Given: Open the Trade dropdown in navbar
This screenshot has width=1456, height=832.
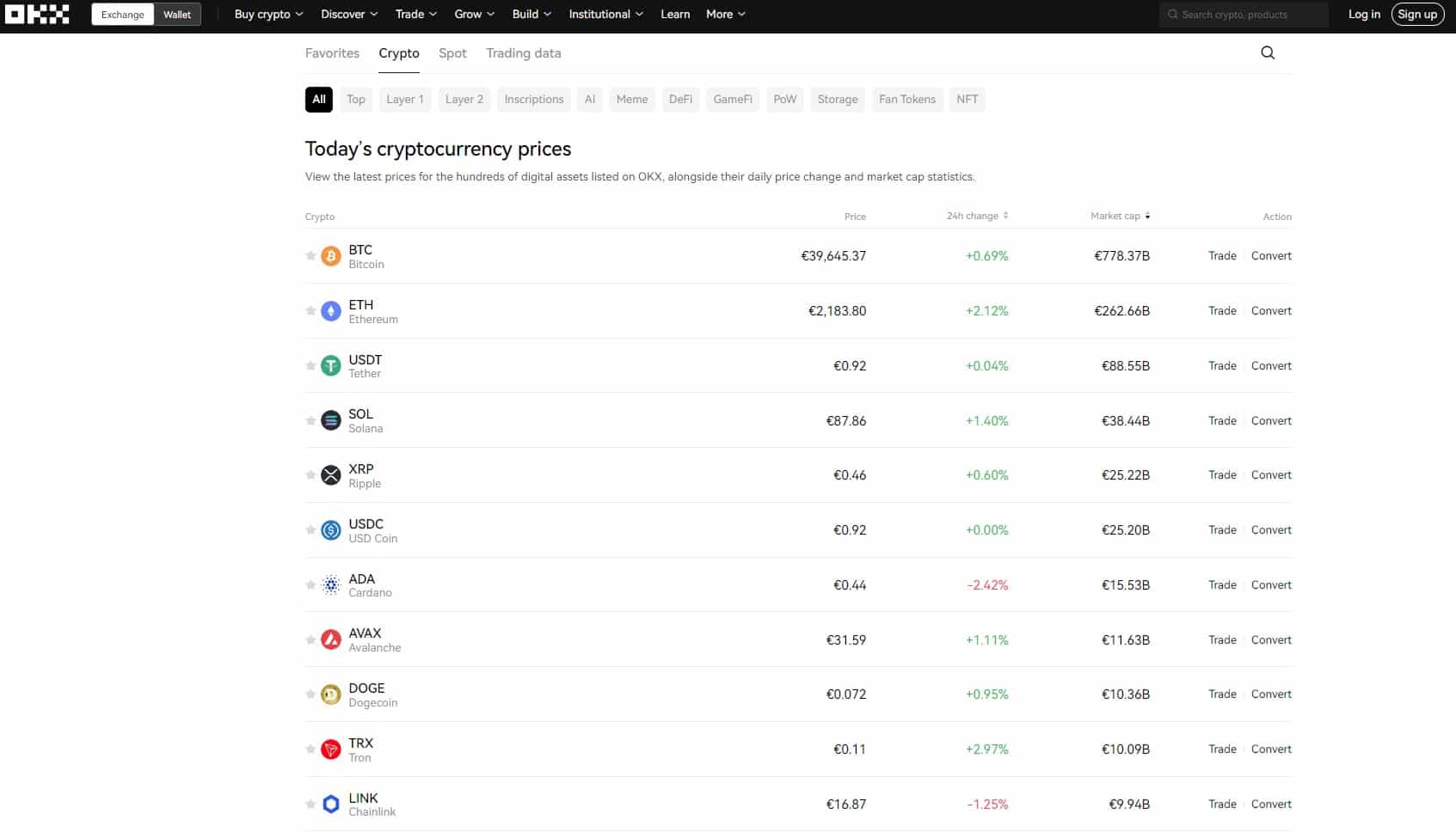Looking at the screenshot, I should [x=415, y=15].
